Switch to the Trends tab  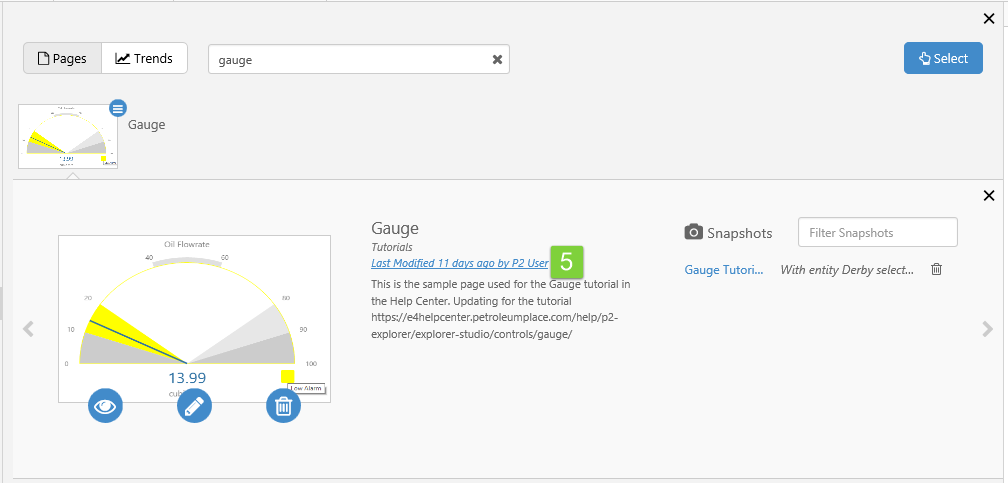tap(144, 59)
